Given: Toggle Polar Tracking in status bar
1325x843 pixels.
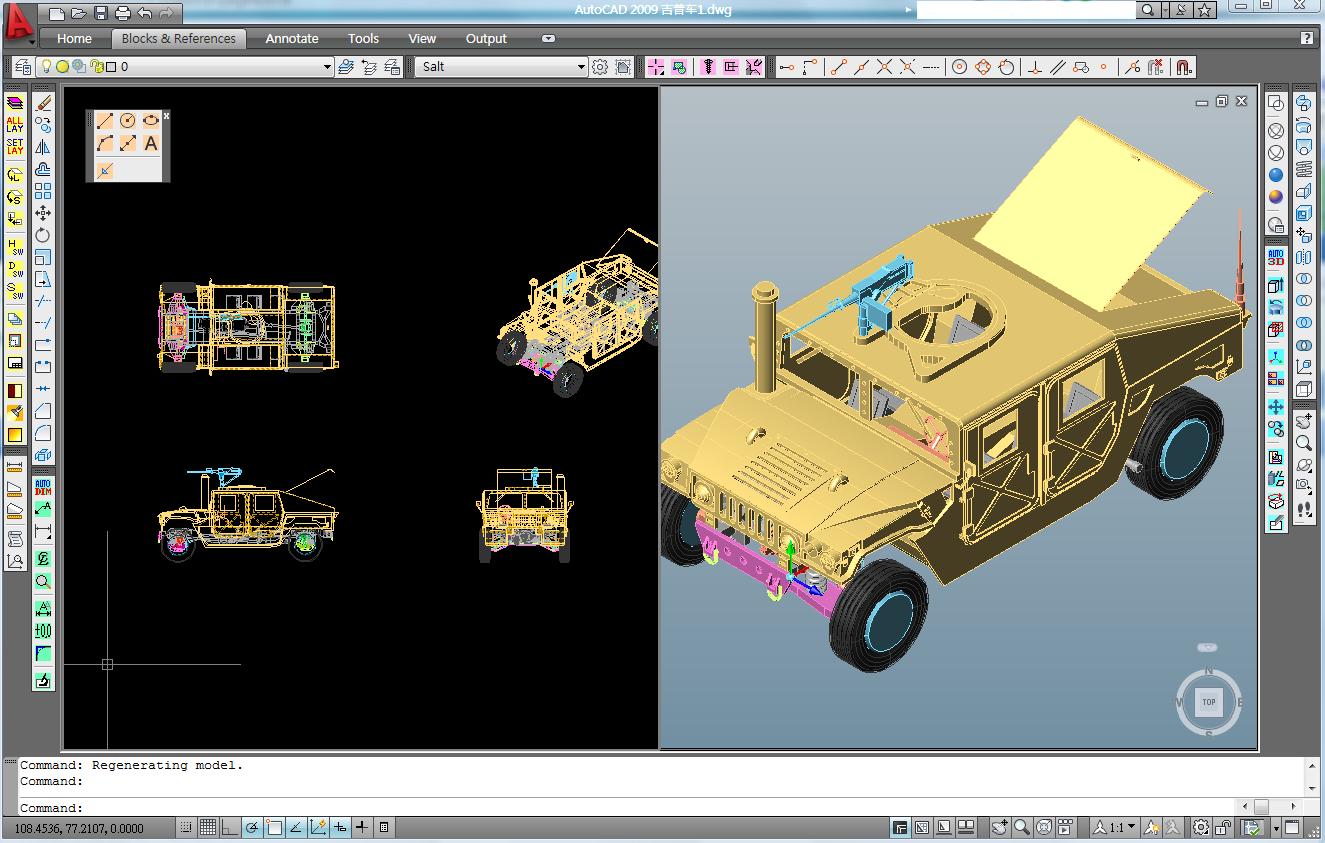Looking at the screenshot, I should (x=252, y=827).
